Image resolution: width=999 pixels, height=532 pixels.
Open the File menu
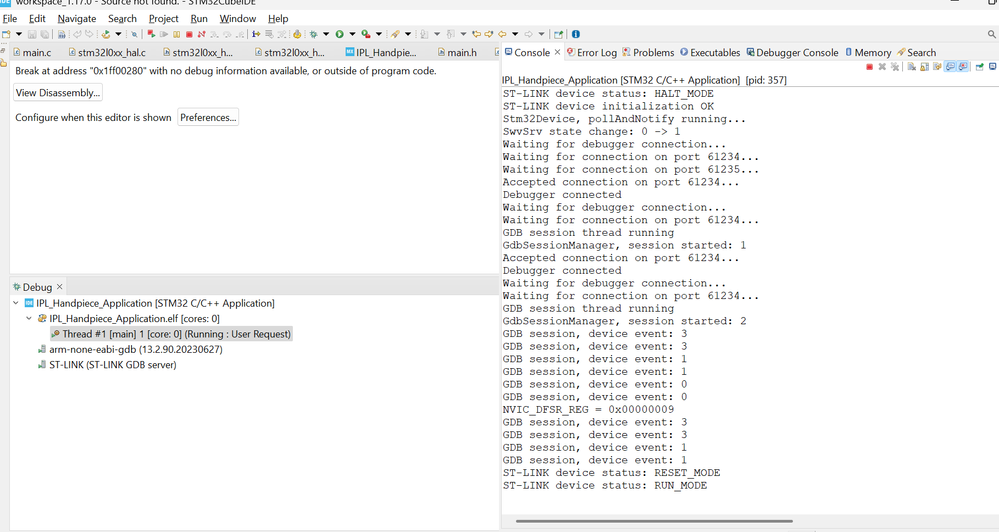[x=10, y=18]
